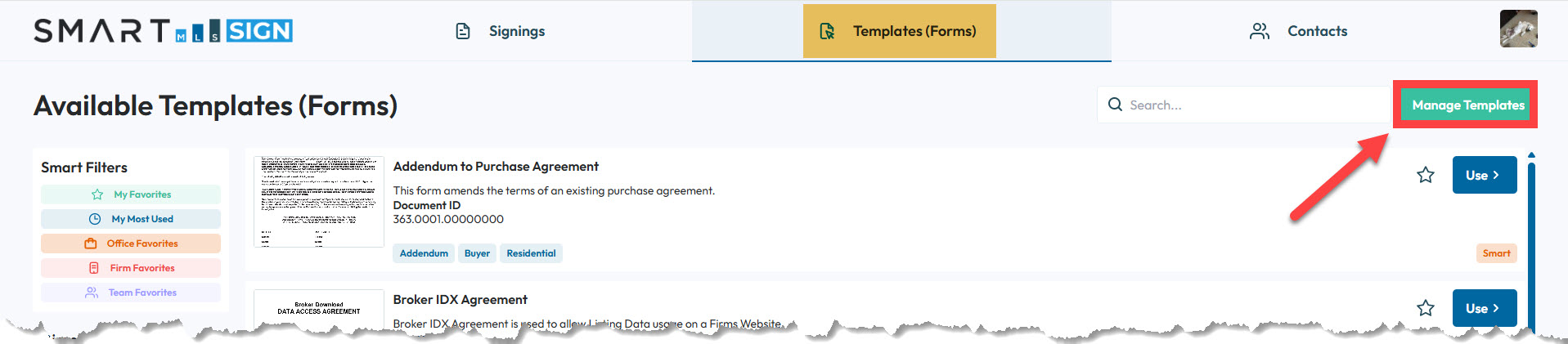Go to the Contacts tab

click(1299, 31)
